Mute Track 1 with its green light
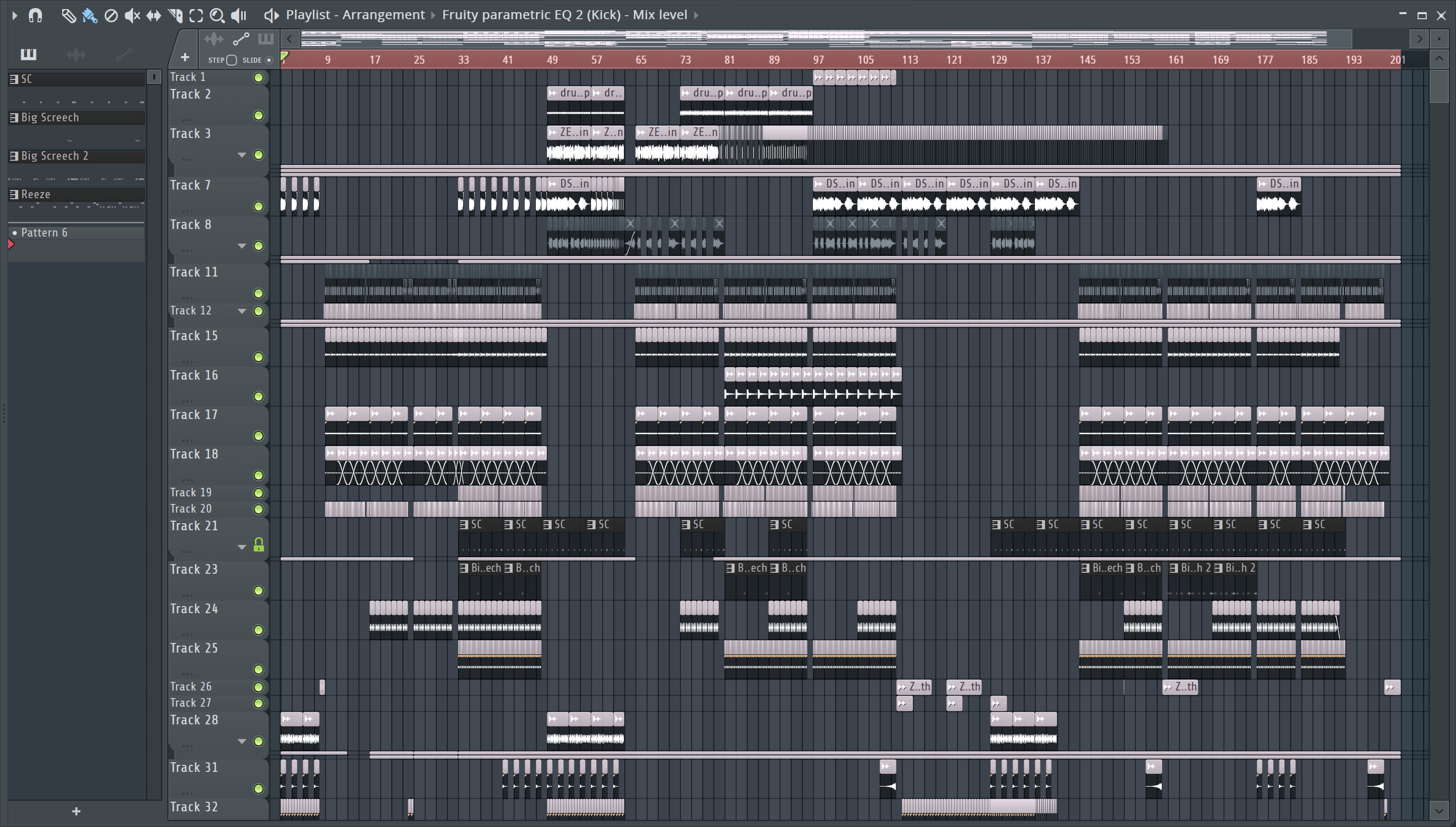This screenshot has width=1456, height=827. 258,77
